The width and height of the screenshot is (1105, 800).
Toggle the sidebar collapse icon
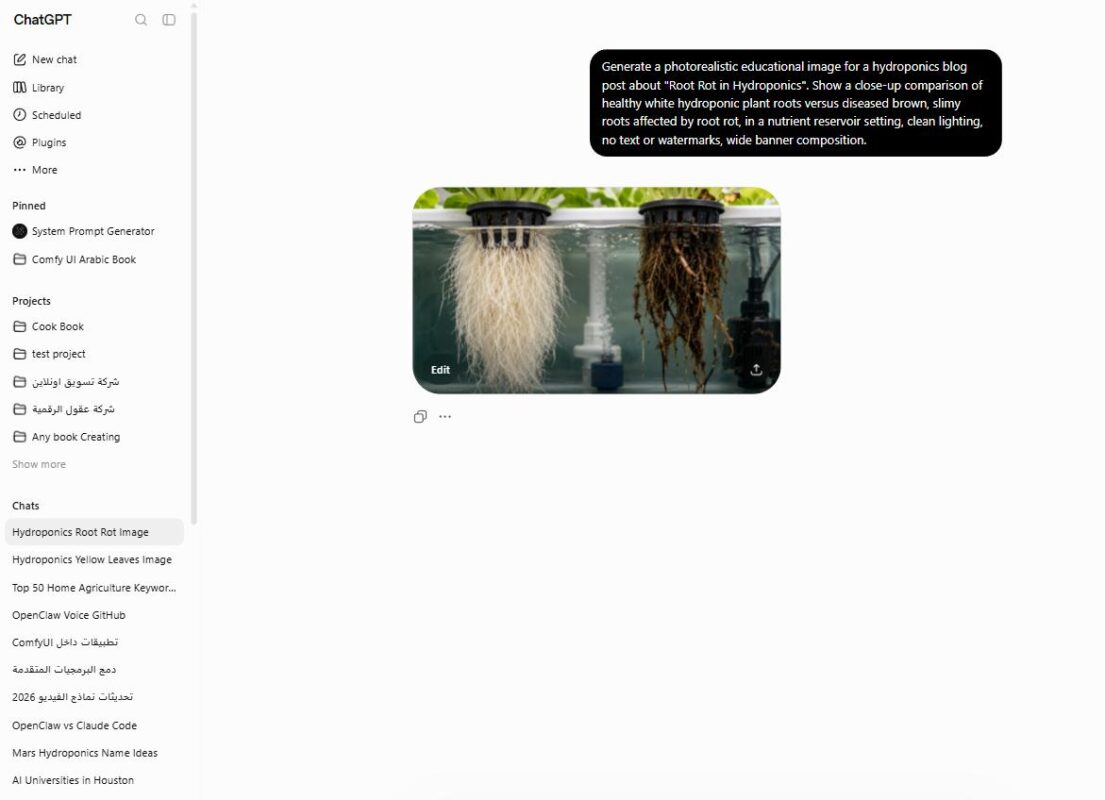click(x=169, y=20)
